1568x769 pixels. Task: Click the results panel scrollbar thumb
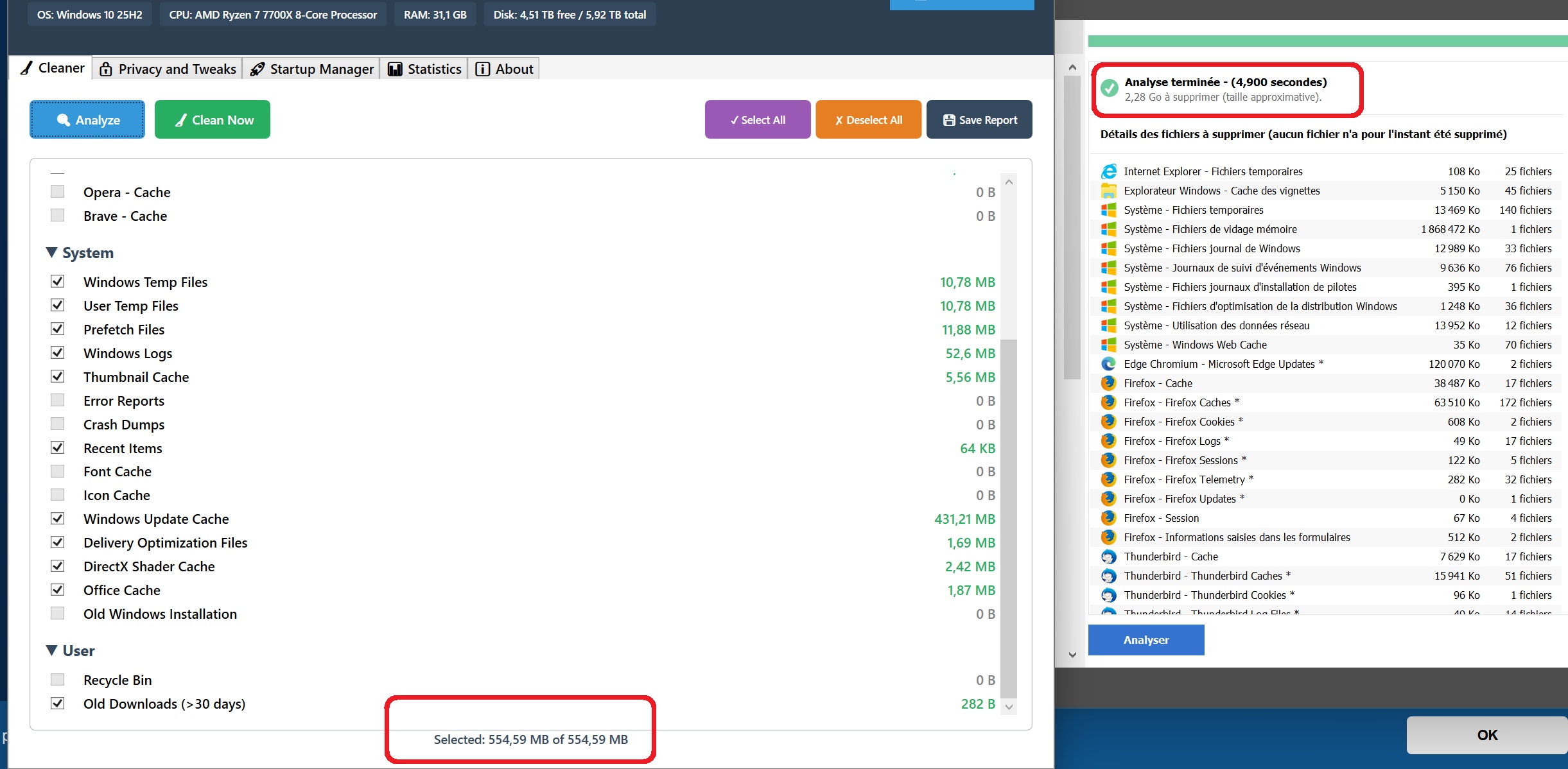pyautogui.click(x=1072, y=227)
